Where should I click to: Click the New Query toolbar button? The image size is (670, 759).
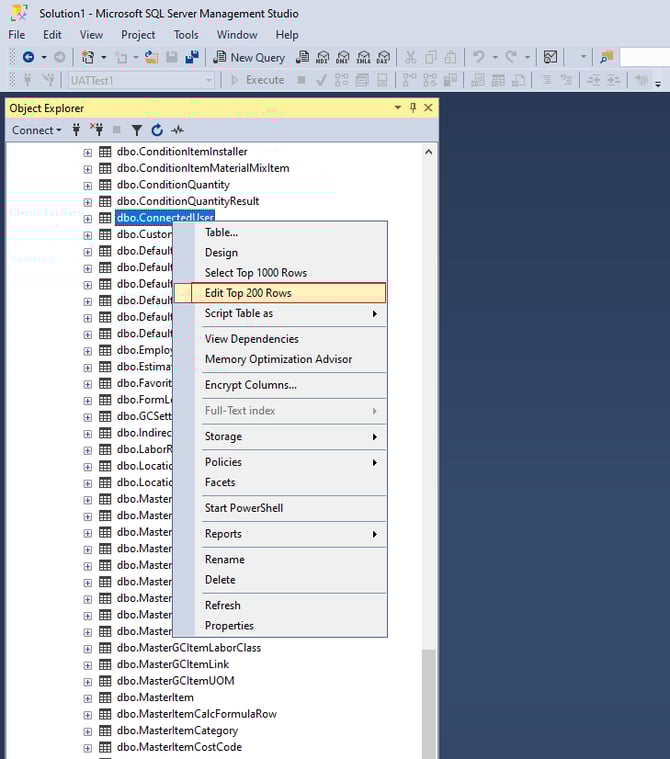[x=249, y=57]
